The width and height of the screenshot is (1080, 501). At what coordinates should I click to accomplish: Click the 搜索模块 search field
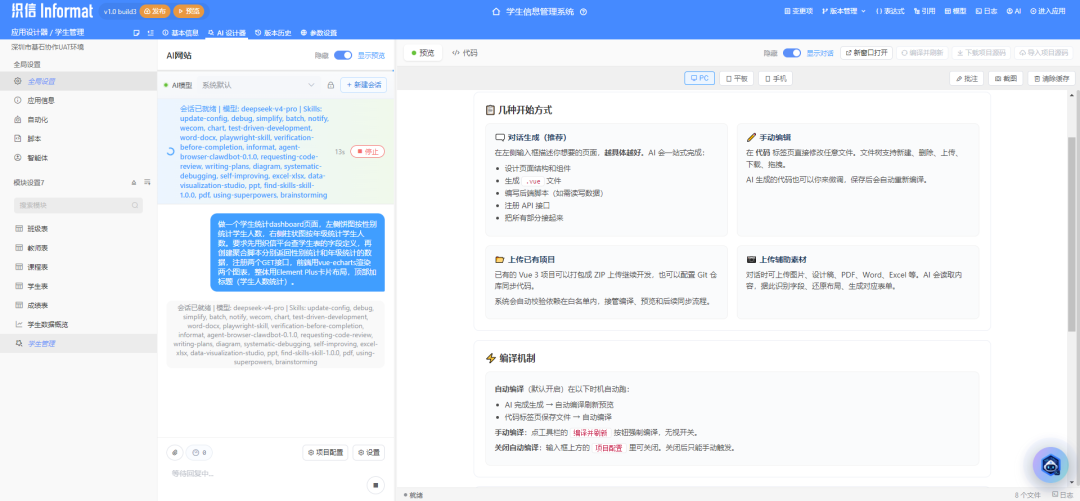pyautogui.click(x=79, y=205)
